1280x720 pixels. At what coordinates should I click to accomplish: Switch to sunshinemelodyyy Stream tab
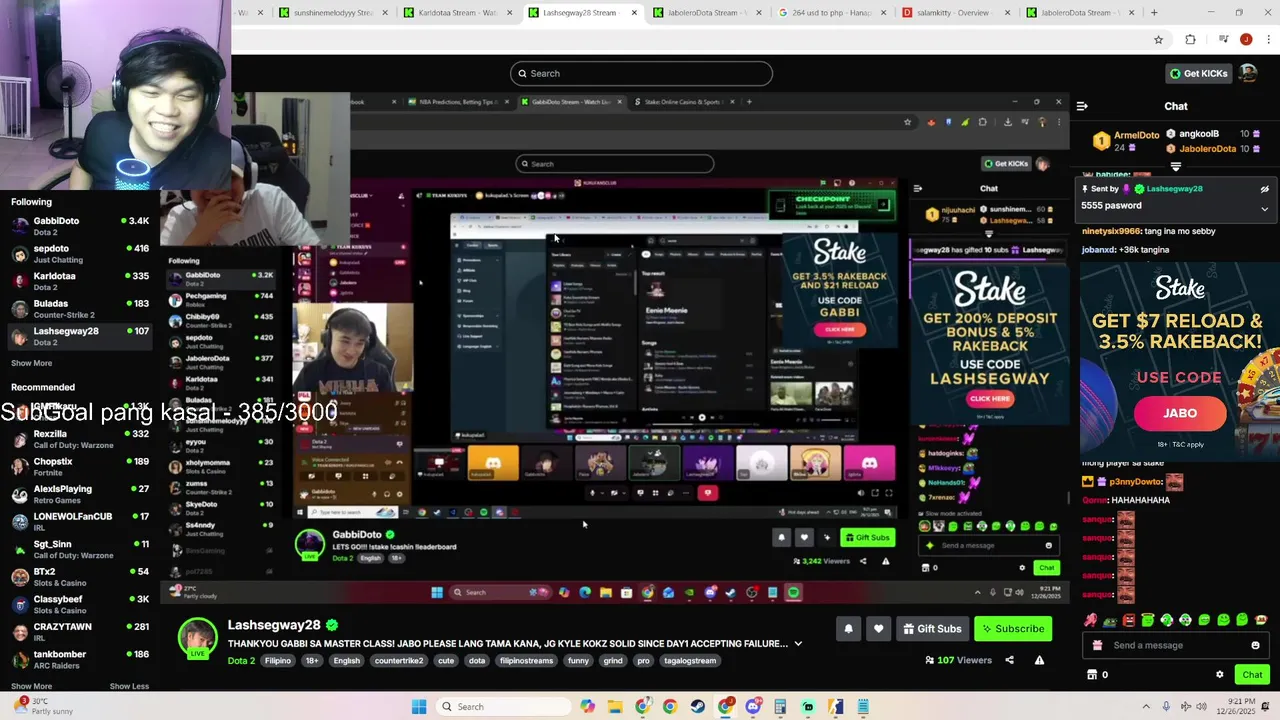point(333,13)
